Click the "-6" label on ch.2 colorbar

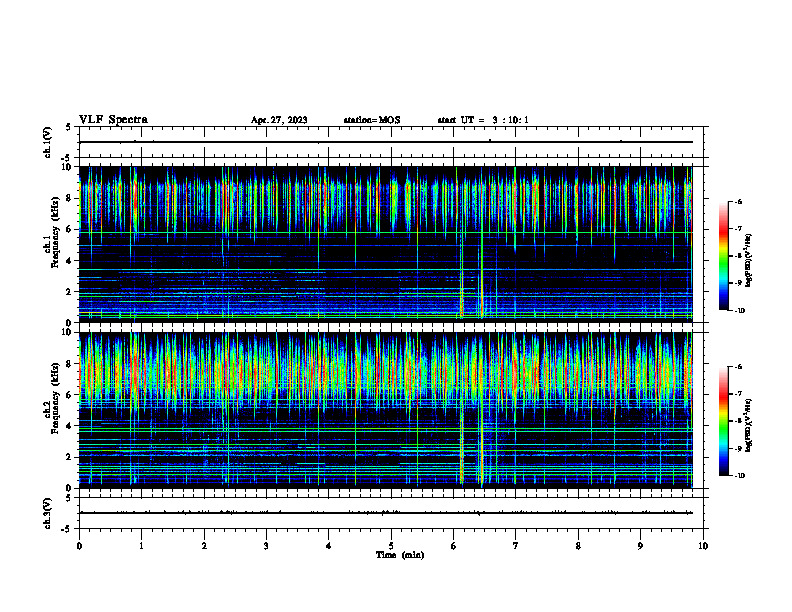[738, 367]
